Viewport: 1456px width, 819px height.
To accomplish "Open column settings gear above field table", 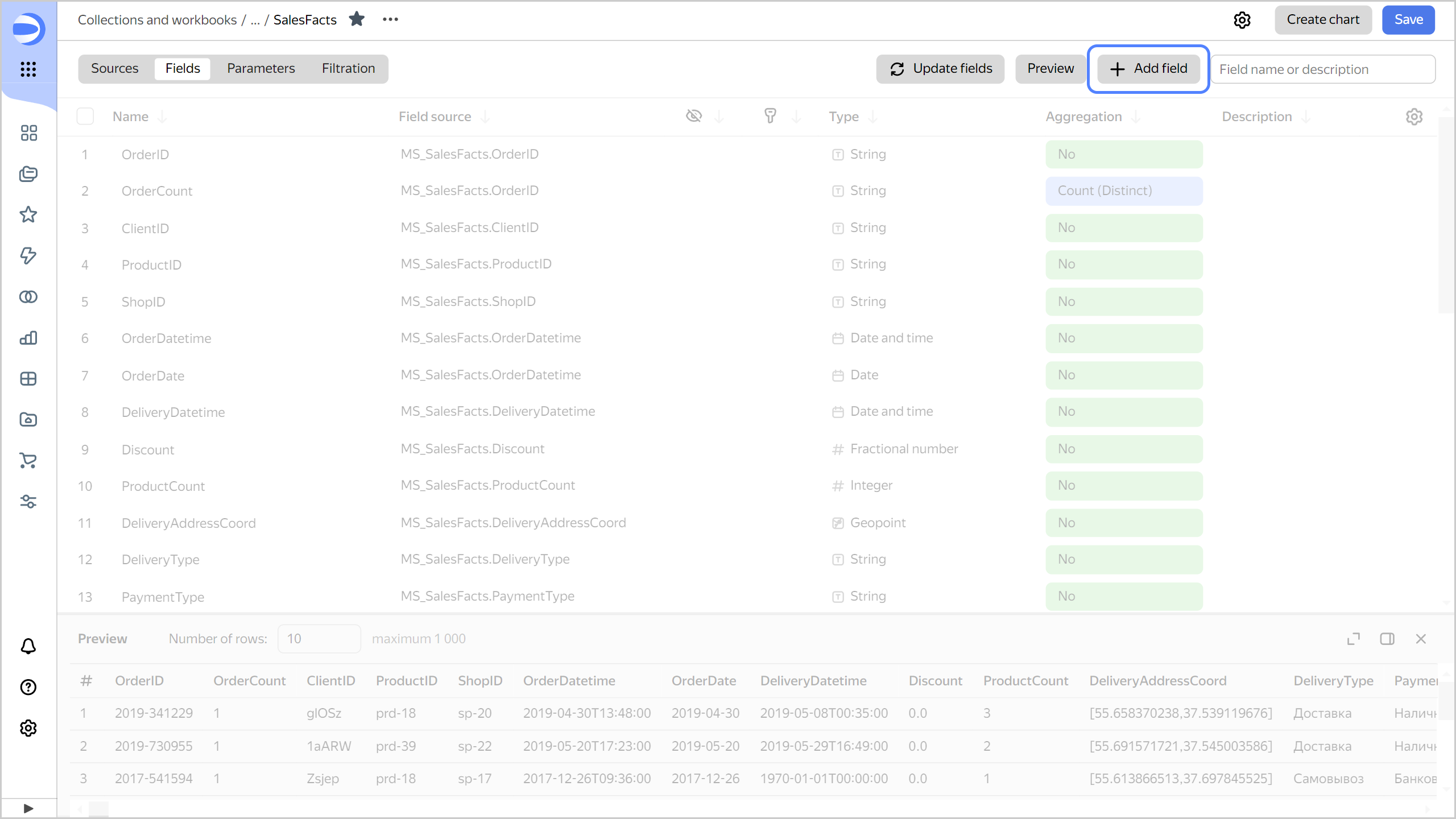I will pyautogui.click(x=1414, y=116).
